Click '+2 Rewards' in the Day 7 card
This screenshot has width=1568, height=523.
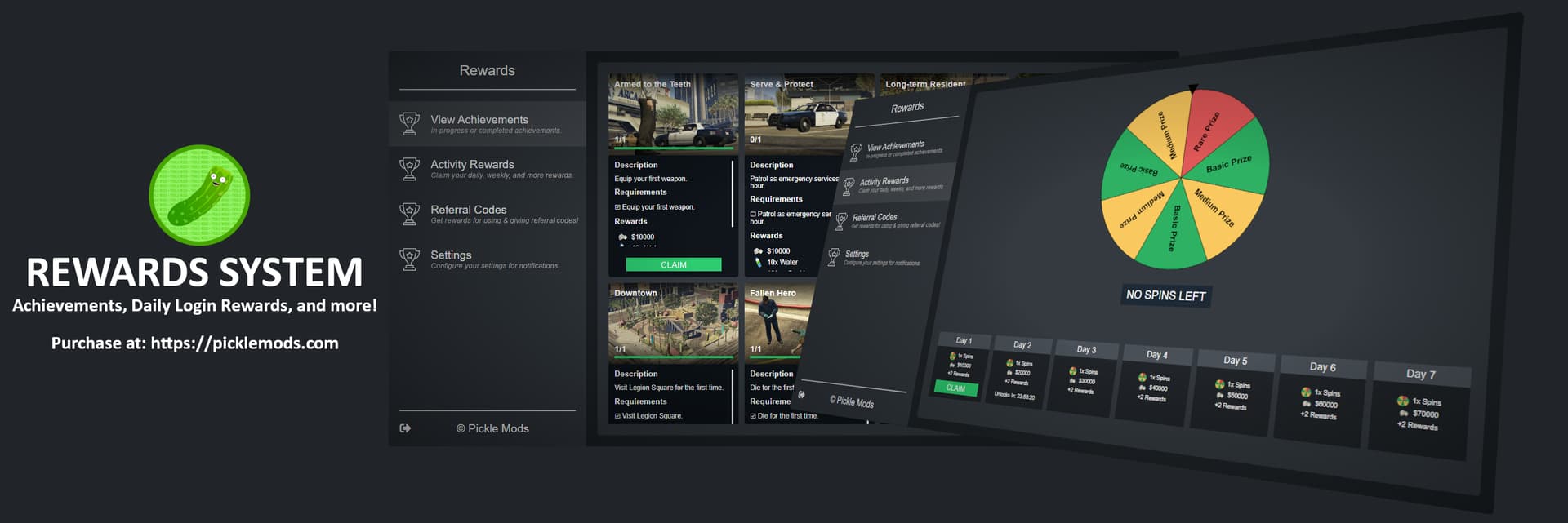tap(1417, 426)
